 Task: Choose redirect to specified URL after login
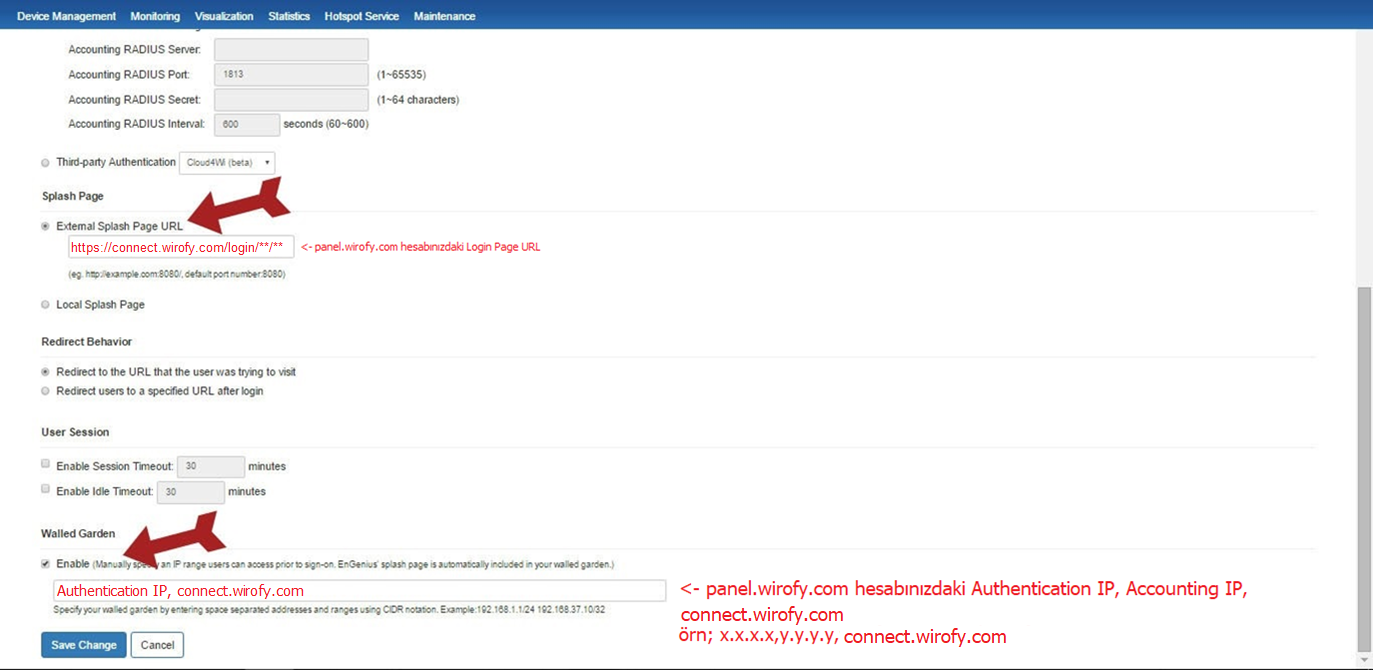click(45, 391)
